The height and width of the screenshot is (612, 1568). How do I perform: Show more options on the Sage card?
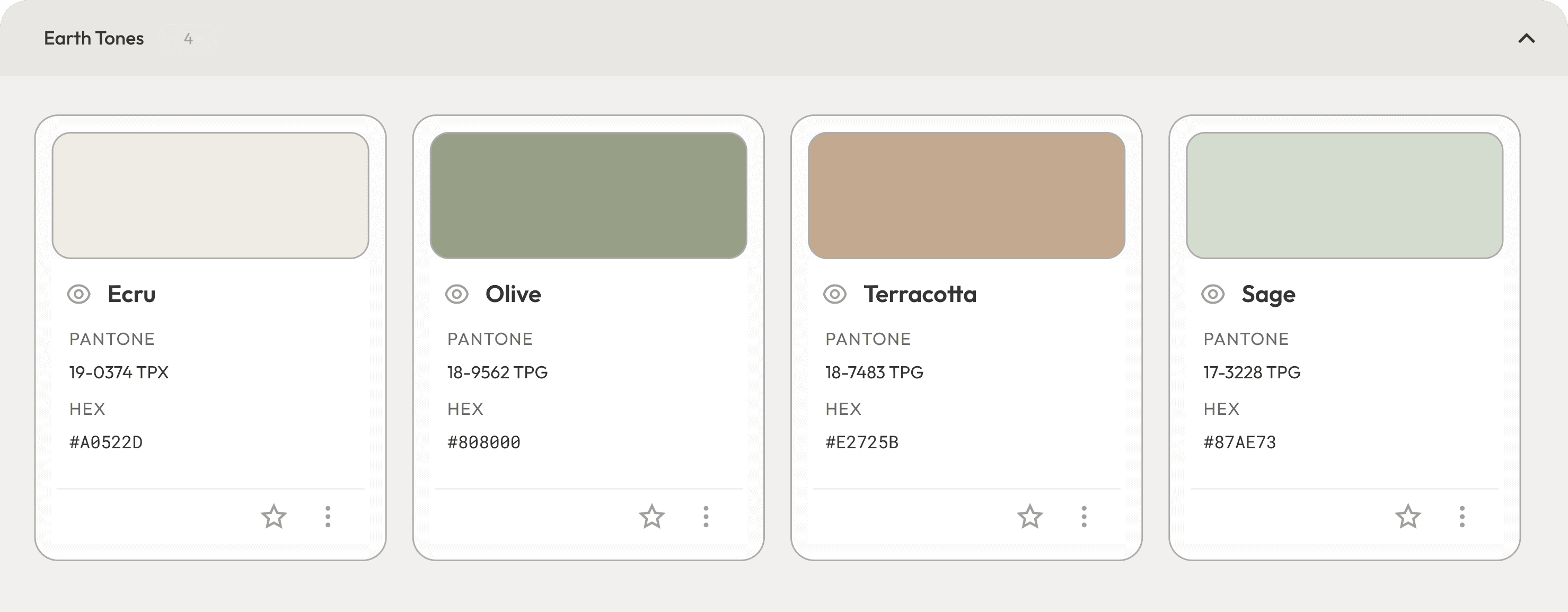pos(1462,517)
